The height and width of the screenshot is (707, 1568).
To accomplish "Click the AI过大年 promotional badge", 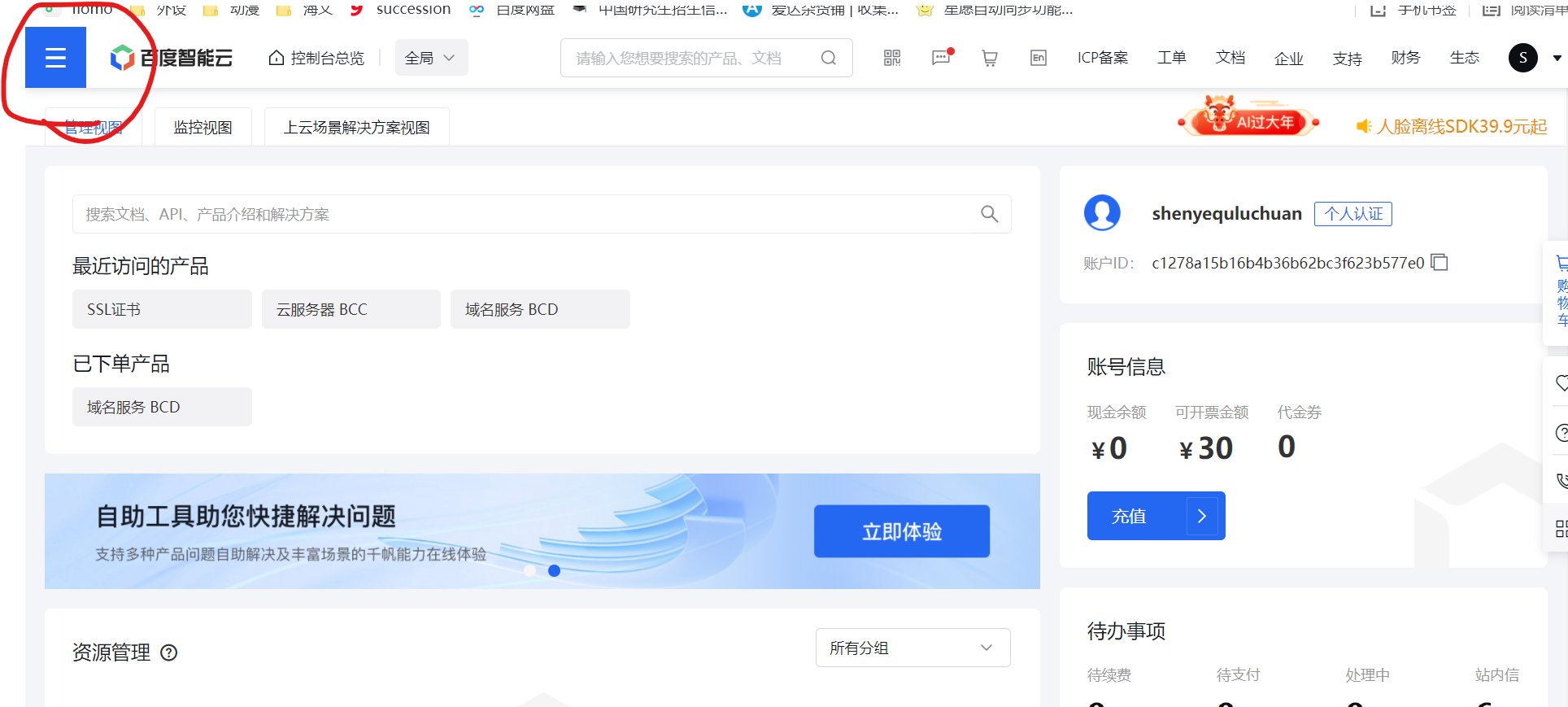I will 1248,118.
